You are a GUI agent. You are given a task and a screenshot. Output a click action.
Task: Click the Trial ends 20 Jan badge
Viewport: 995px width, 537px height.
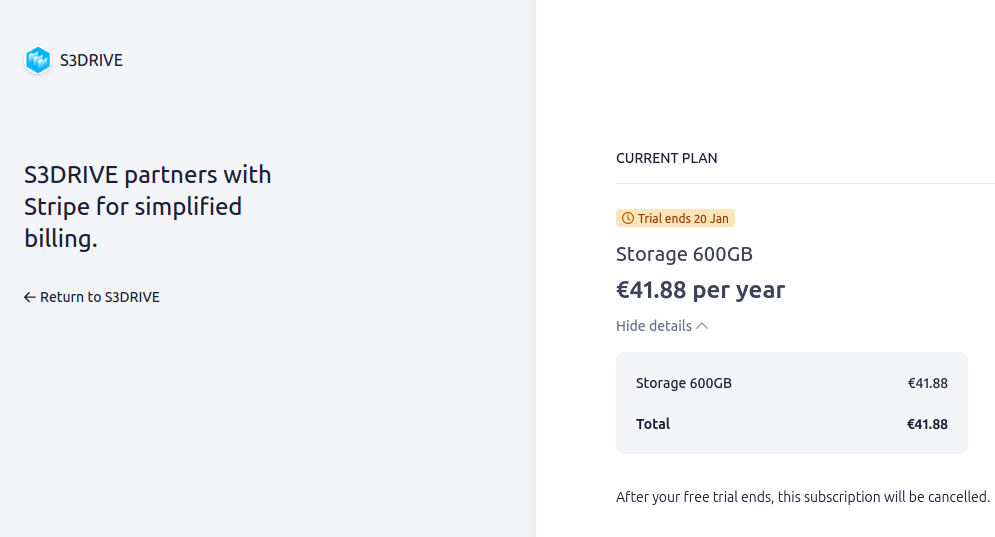point(675,218)
